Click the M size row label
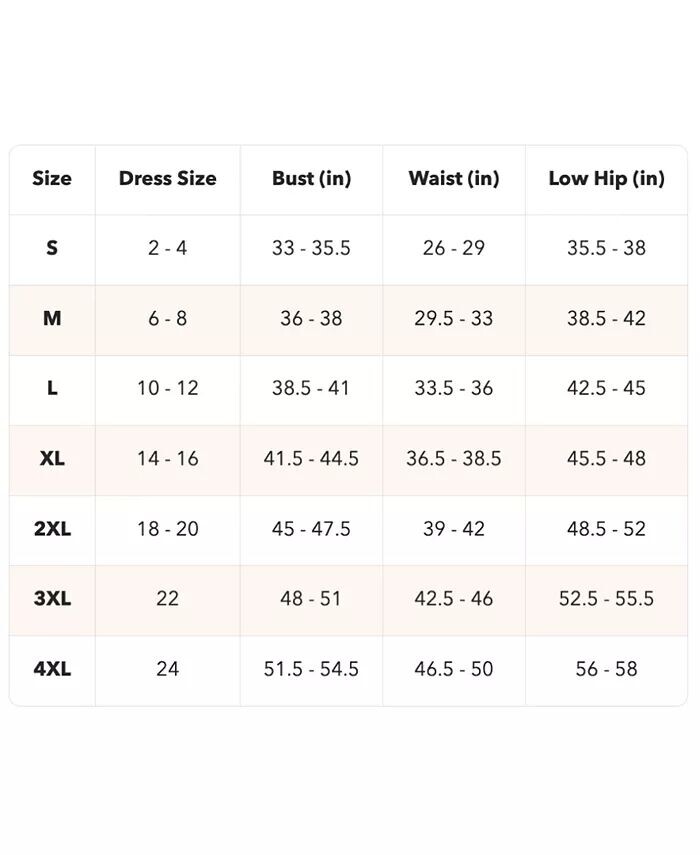 [x=52, y=318]
